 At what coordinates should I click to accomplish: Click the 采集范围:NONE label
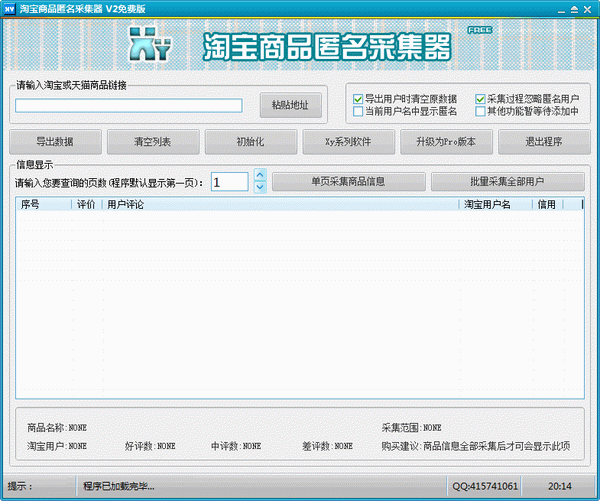(411, 428)
